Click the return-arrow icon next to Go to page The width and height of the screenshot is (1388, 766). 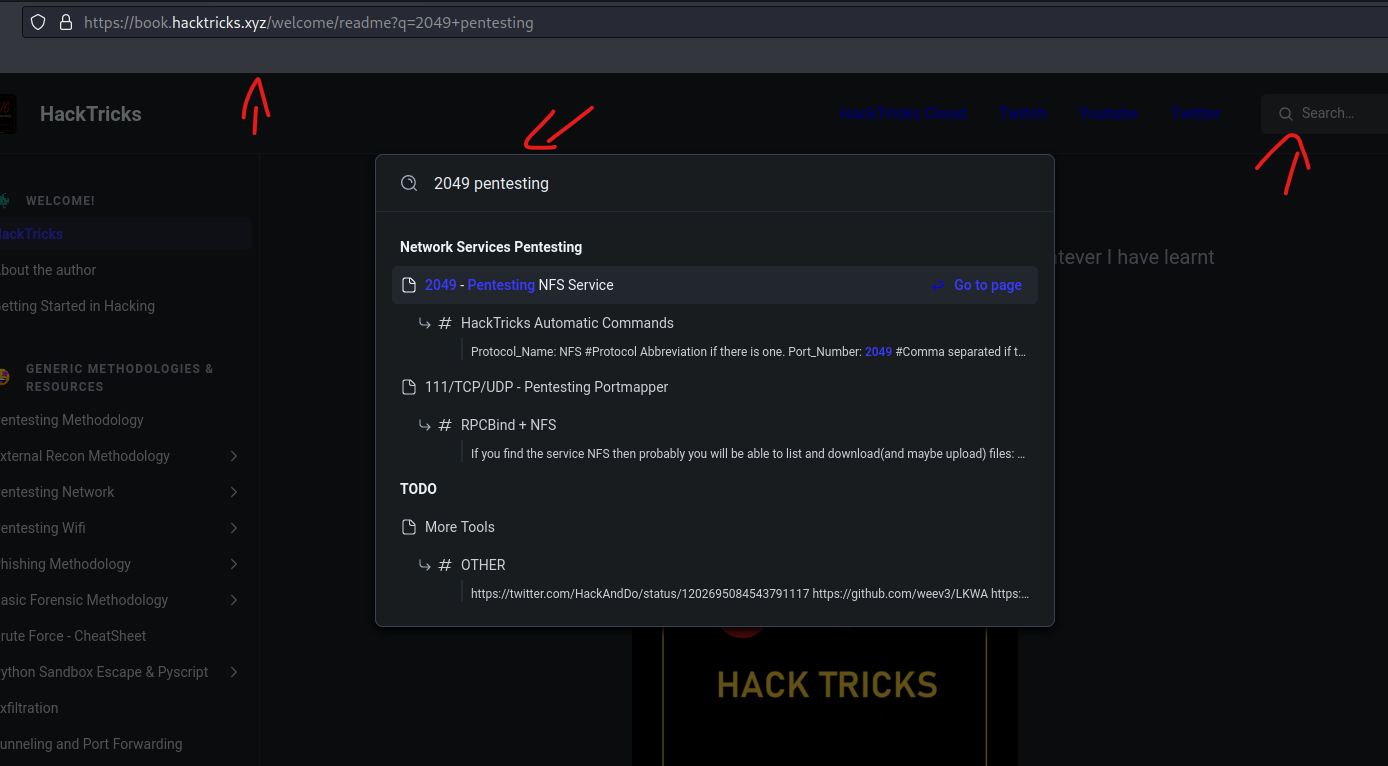pyautogui.click(x=939, y=286)
